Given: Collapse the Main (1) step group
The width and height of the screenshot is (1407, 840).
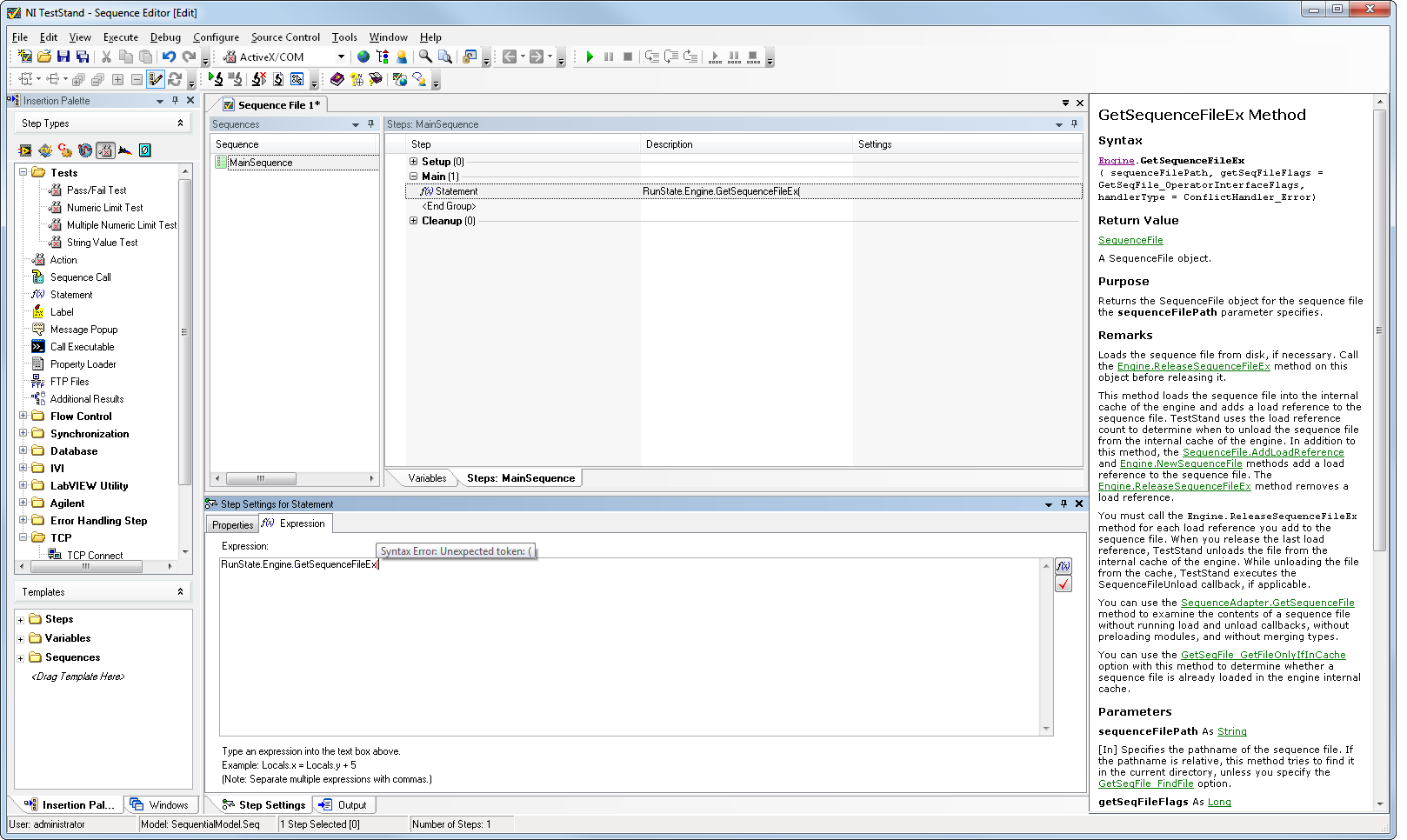Looking at the screenshot, I should click(414, 176).
